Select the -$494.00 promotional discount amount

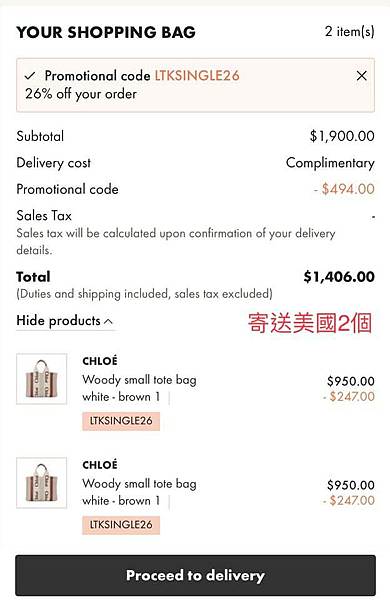click(x=344, y=189)
